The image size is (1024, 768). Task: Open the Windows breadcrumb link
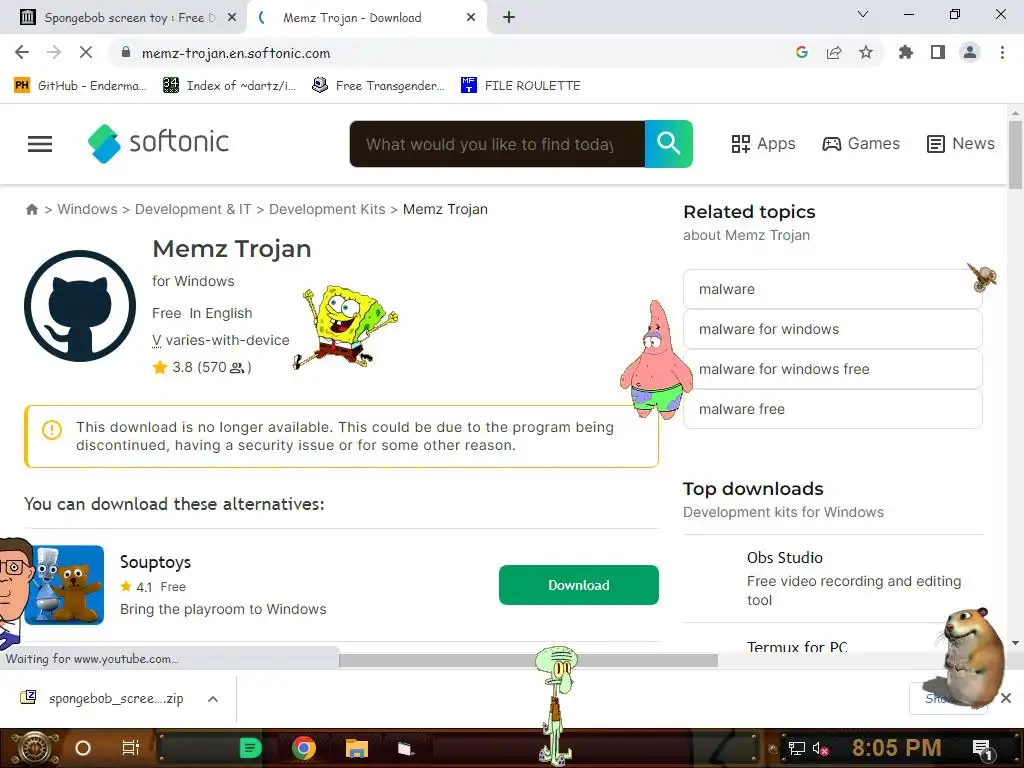tap(88, 209)
